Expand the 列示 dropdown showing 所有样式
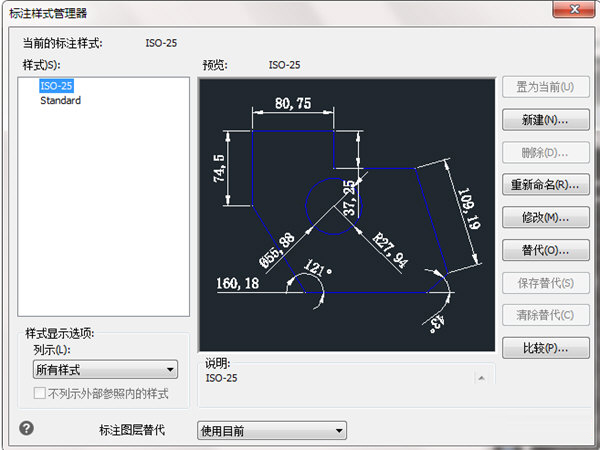This screenshot has width=600, height=450. pos(105,371)
